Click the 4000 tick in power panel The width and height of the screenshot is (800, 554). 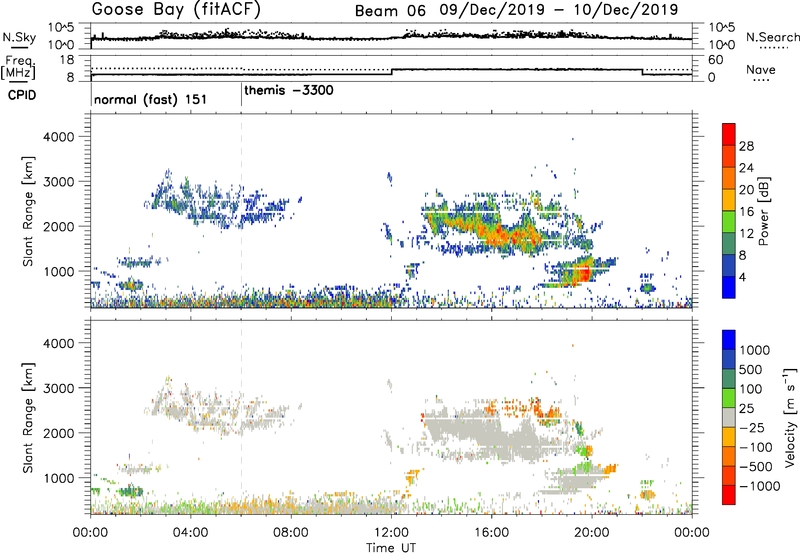click(x=59, y=137)
